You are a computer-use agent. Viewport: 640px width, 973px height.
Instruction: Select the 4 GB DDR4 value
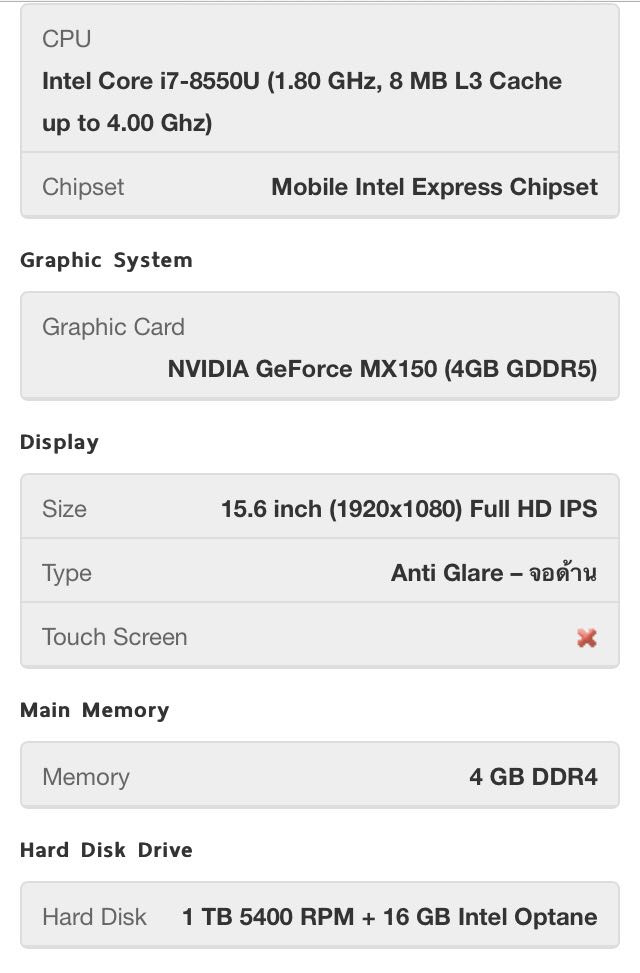click(533, 777)
